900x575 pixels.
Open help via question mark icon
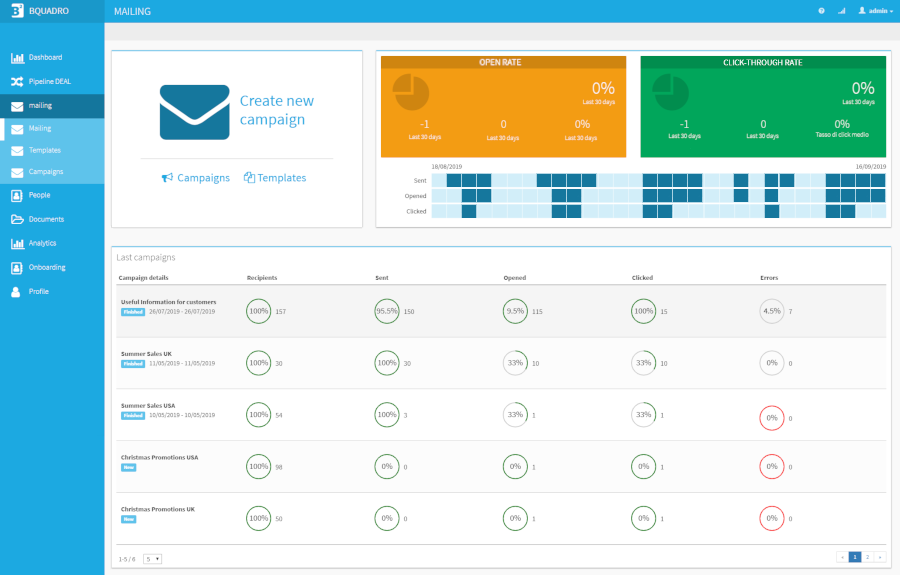coord(821,11)
